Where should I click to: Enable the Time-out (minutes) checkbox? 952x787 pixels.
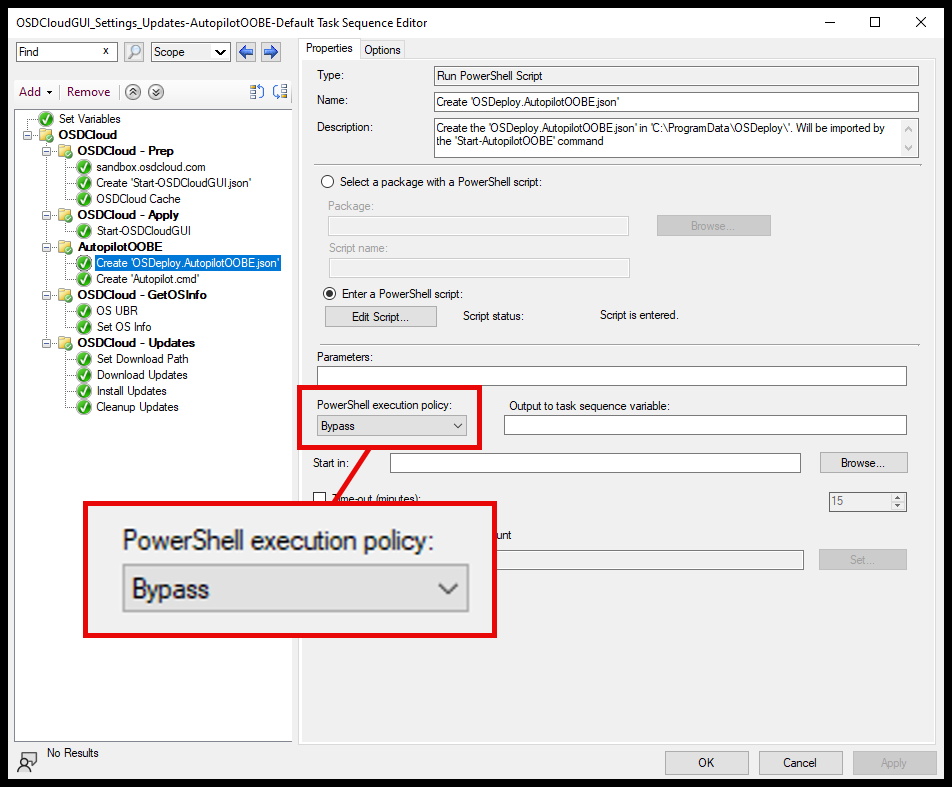(x=318, y=498)
